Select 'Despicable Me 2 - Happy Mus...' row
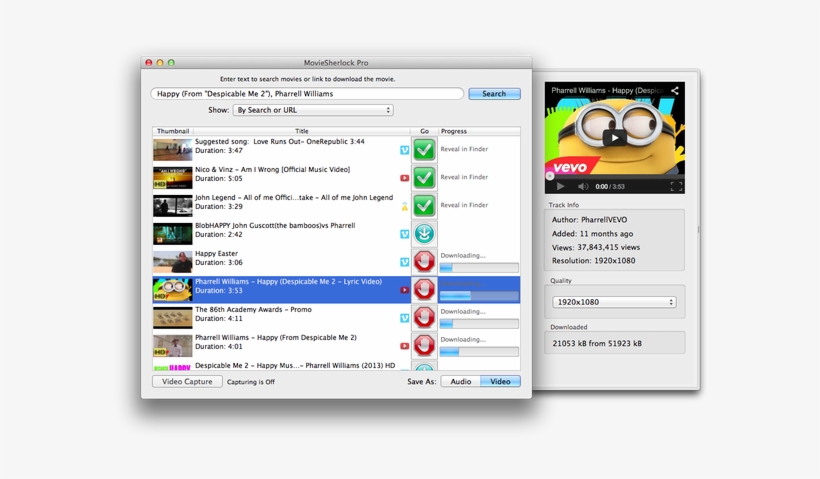The image size is (820, 479). (336, 366)
